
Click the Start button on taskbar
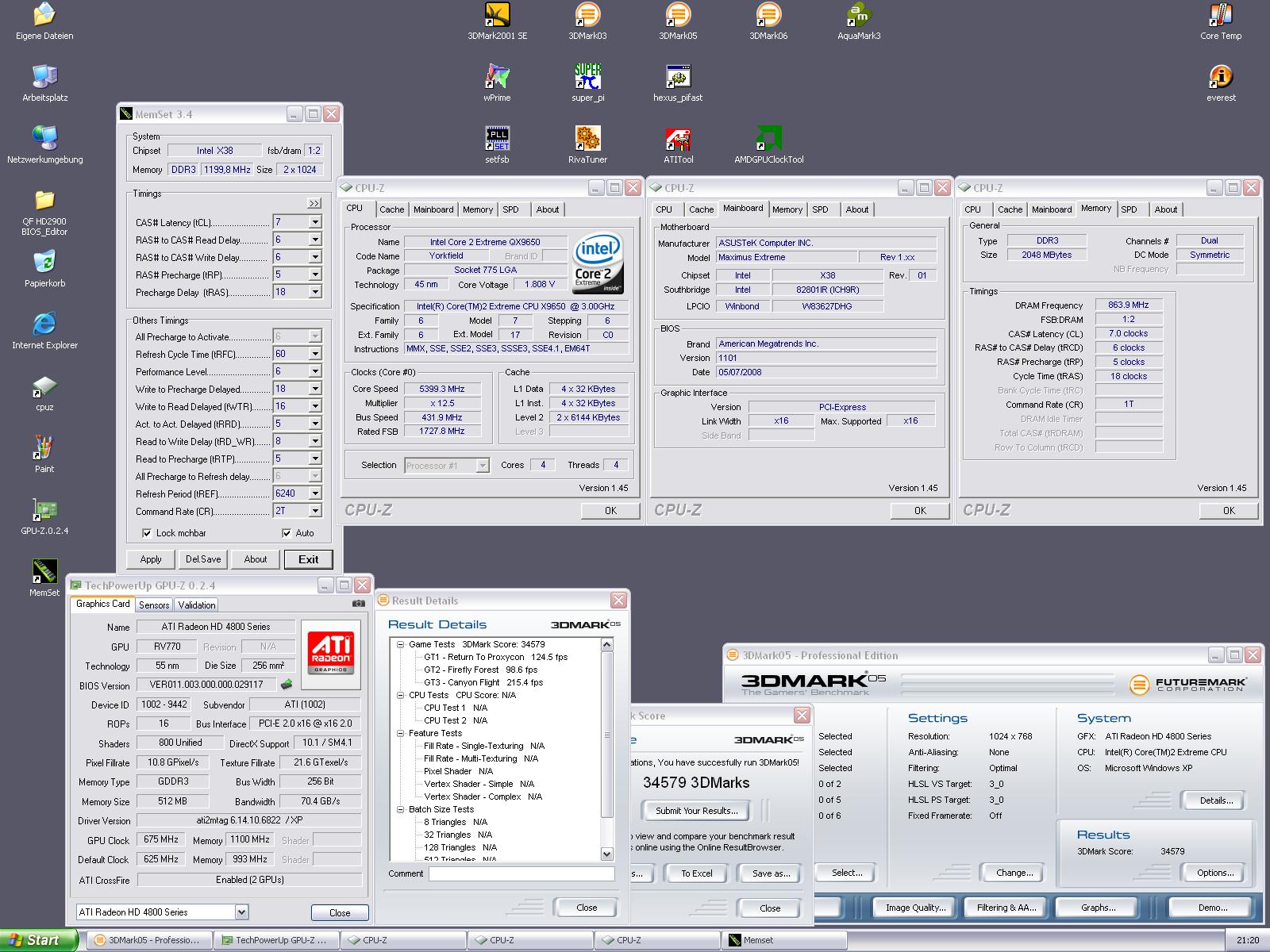(x=39, y=940)
